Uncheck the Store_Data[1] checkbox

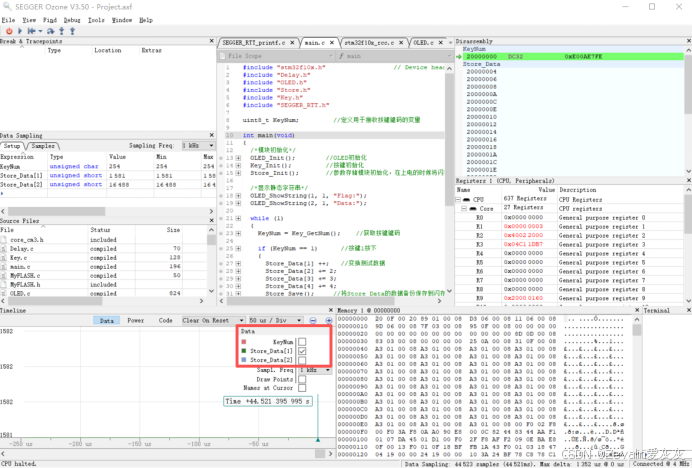pyautogui.click(x=302, y=351)
